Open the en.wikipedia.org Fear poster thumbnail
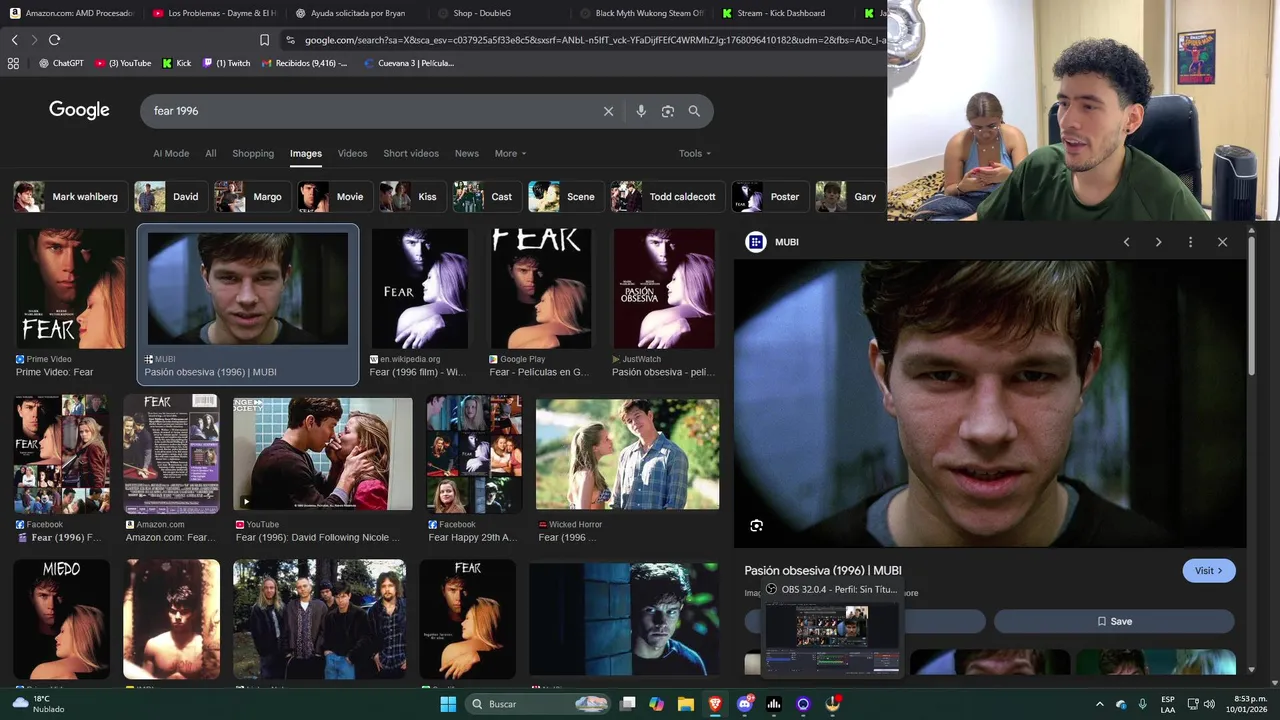The image size is (1280, 720). [419, 289]
